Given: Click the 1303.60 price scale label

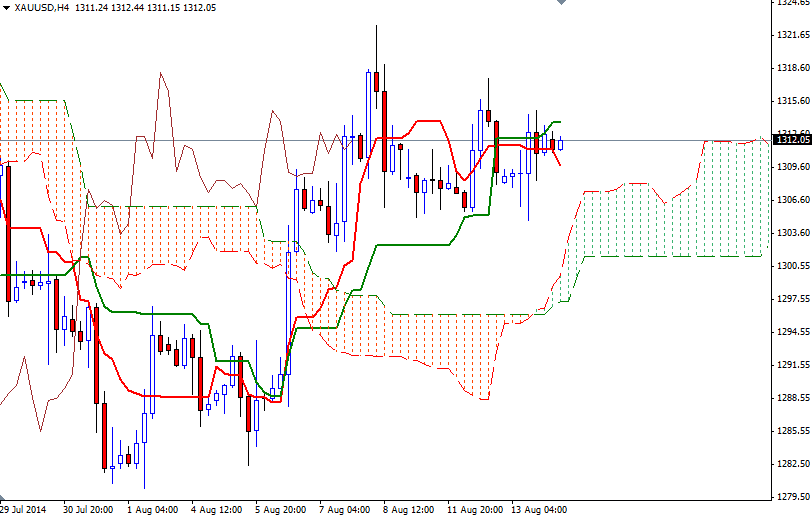Looking at the screenshot, I should click(793, 233).
